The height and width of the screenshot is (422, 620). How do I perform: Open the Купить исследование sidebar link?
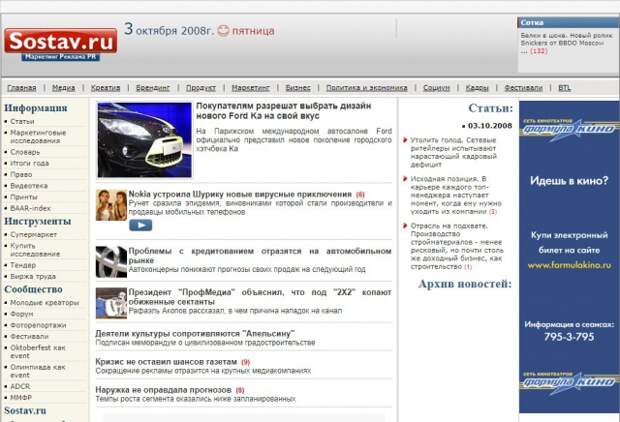pyautogui.click(x=35, y=250)
